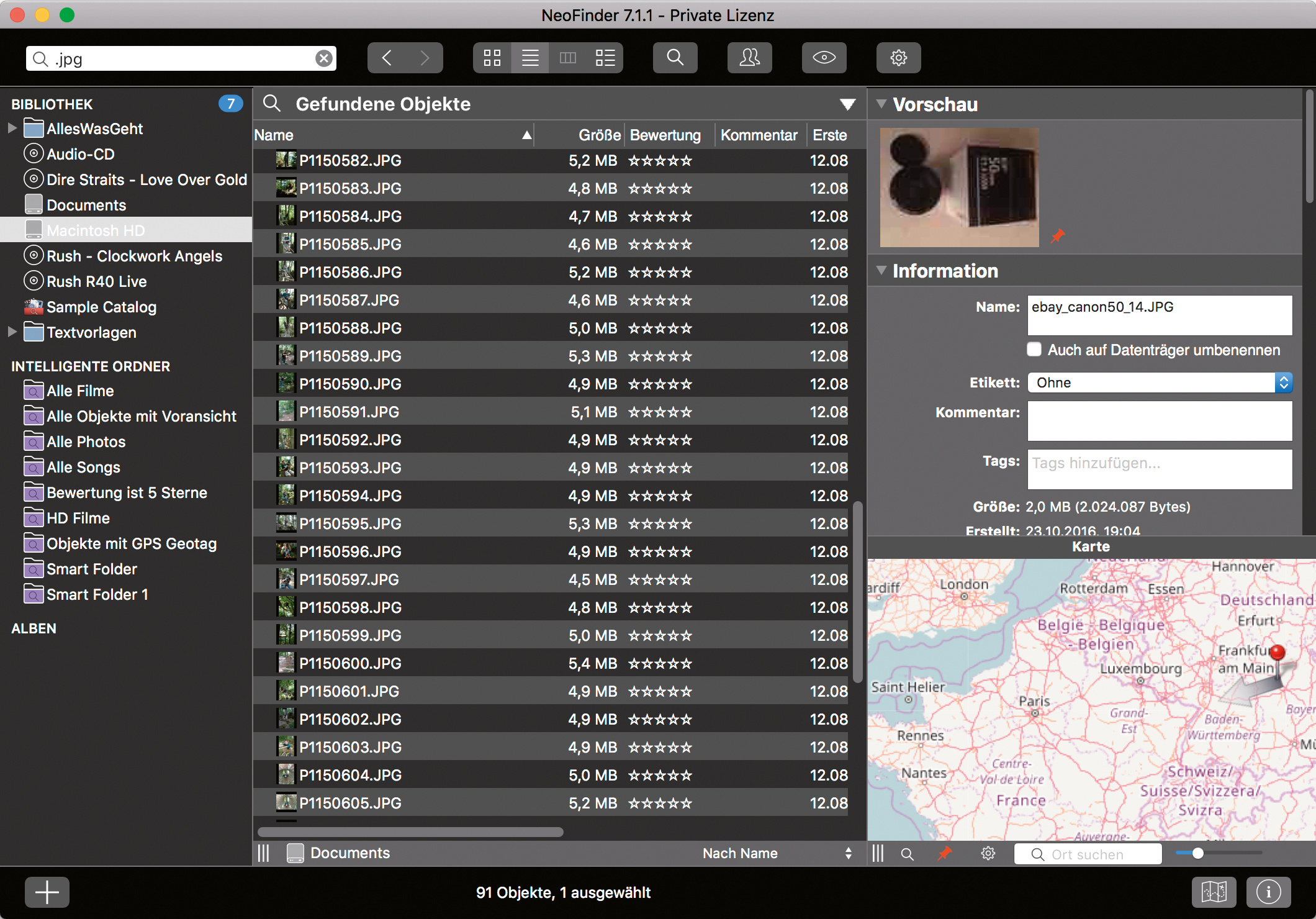
Task: Expand the AllesWasGeht folder
Action: click(x=12, y=129)
